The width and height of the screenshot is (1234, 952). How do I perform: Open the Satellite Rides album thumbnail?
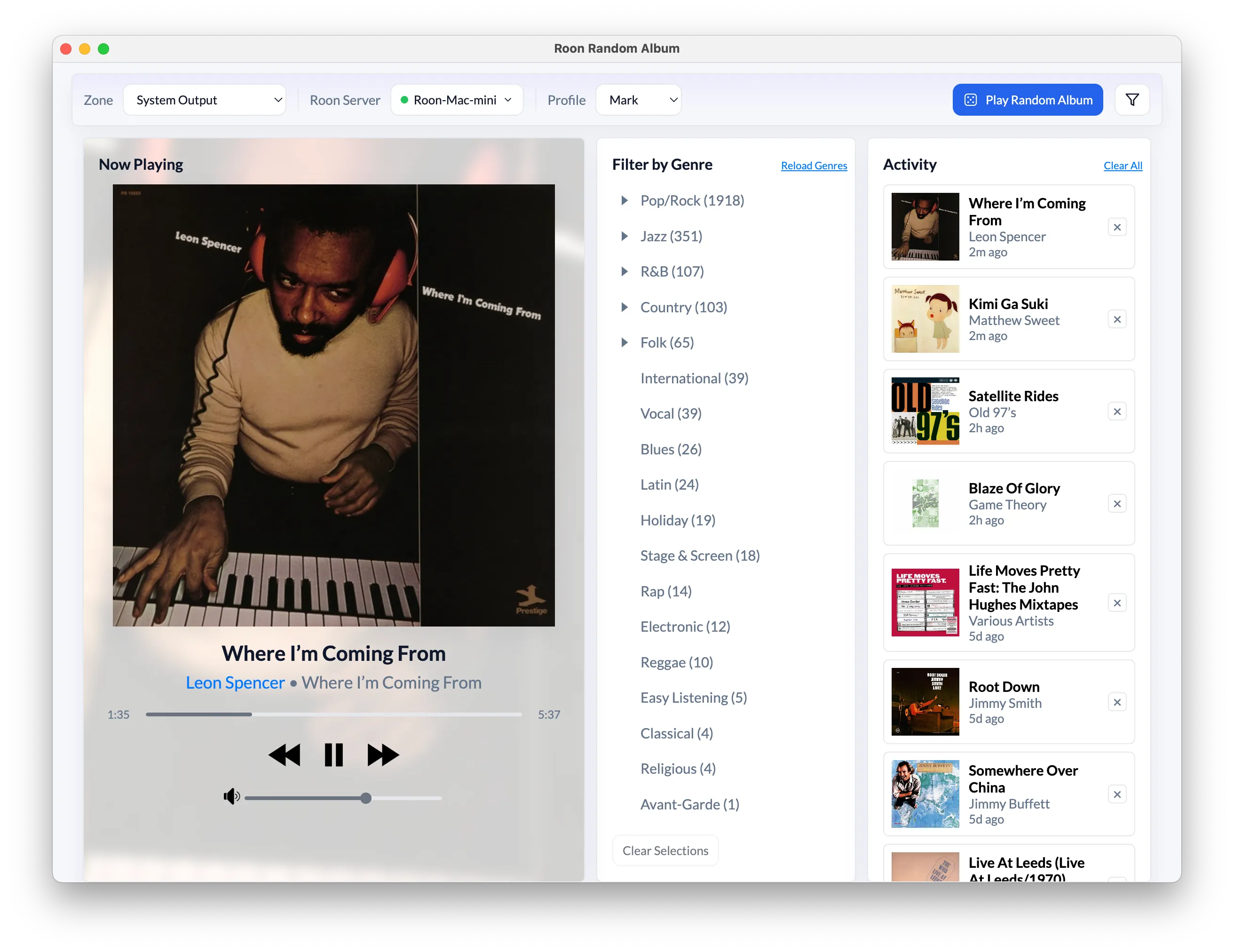pyautogui.click(x=925, y=411)
